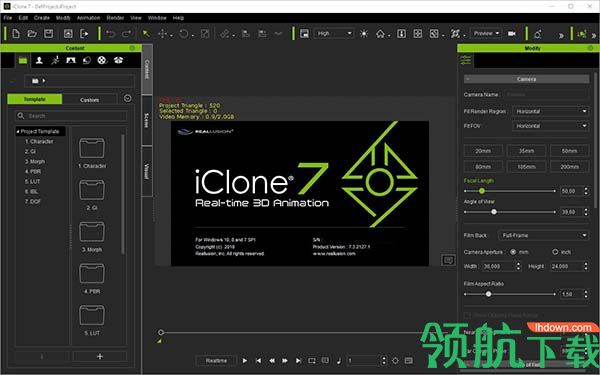Open the Media film reel icon in Content panel
This screenshot has height=375, width=600.
pyautogui.click(x=102, y=60)
